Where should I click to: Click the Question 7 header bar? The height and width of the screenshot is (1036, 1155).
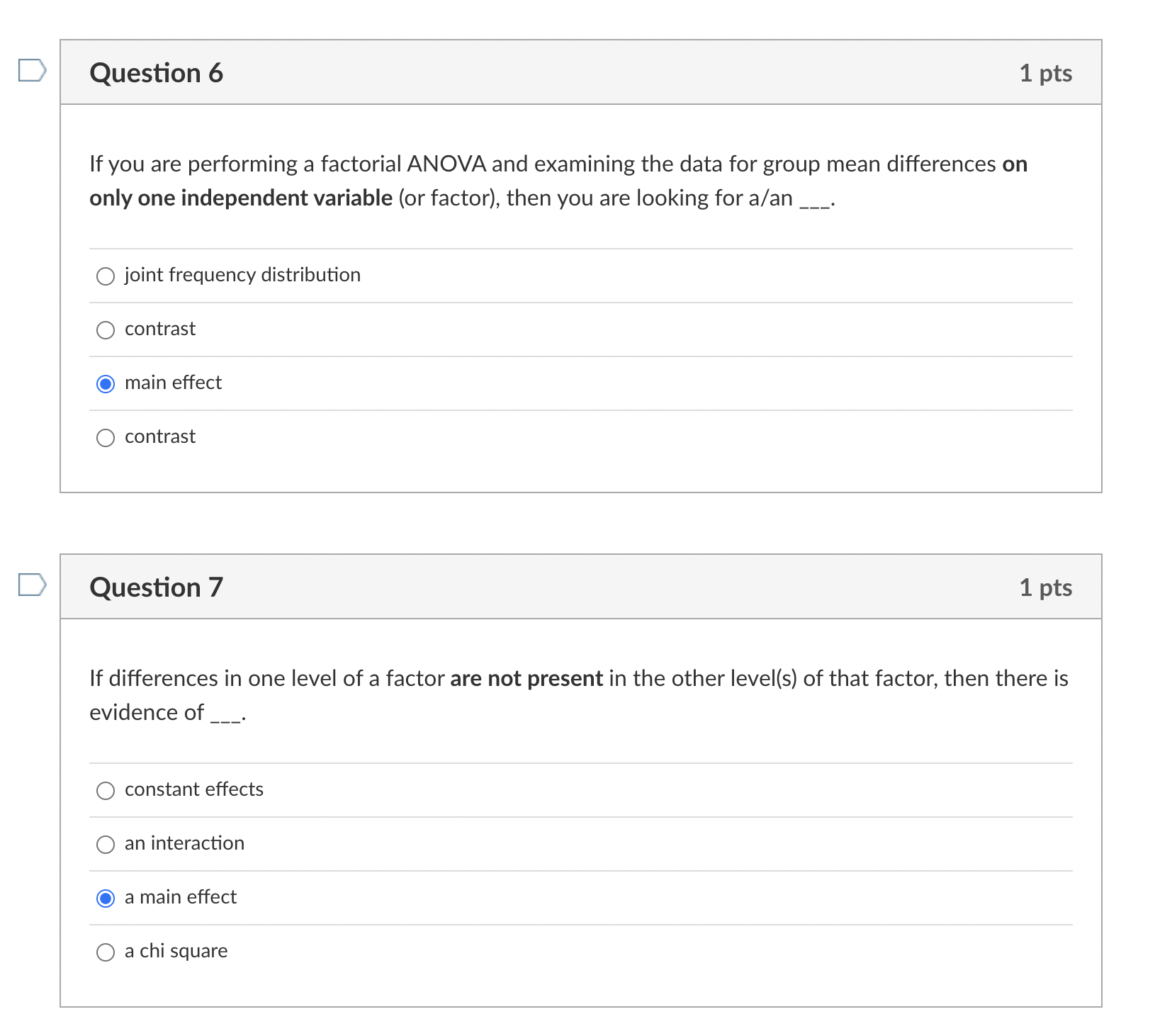496,586
